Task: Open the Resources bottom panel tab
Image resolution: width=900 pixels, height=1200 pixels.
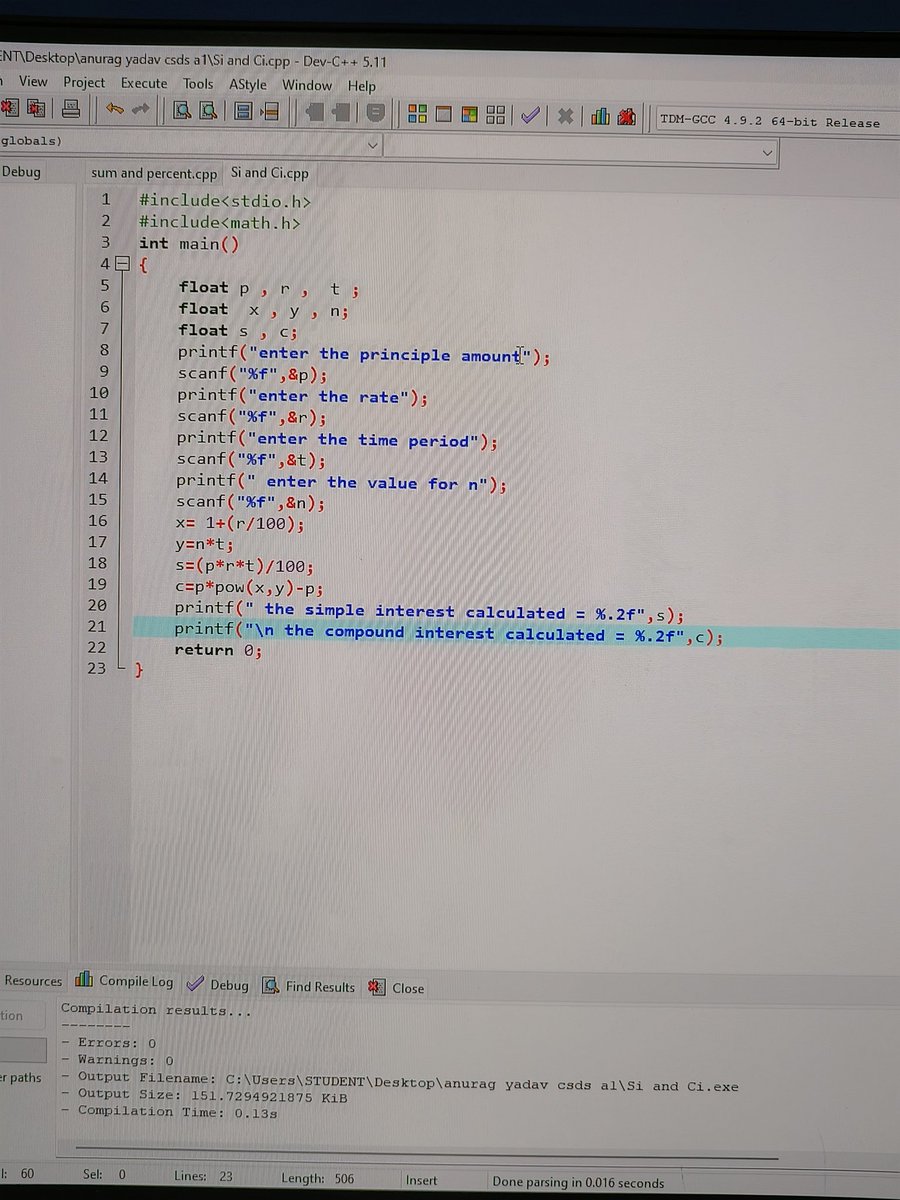Action: pyautogui.click(x=32, y=981)
